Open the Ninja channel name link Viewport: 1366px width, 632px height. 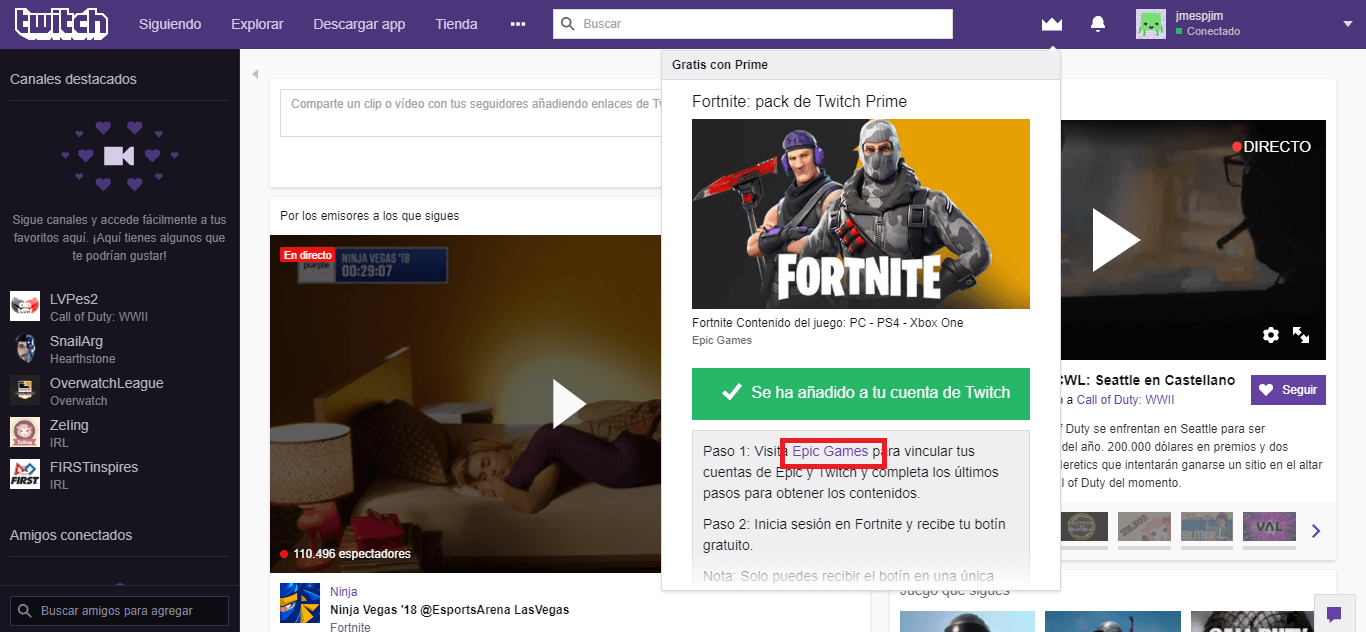click(x=344, y=592)
